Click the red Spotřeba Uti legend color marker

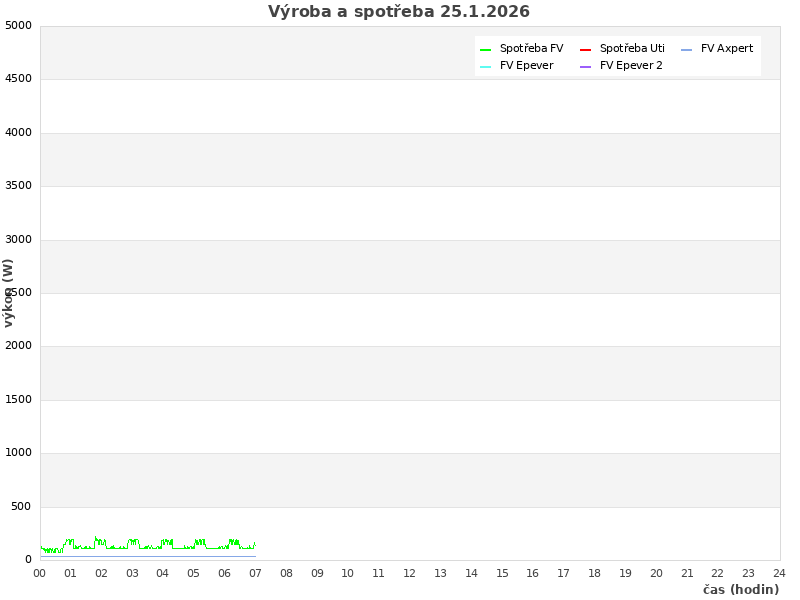coord(585,50)
